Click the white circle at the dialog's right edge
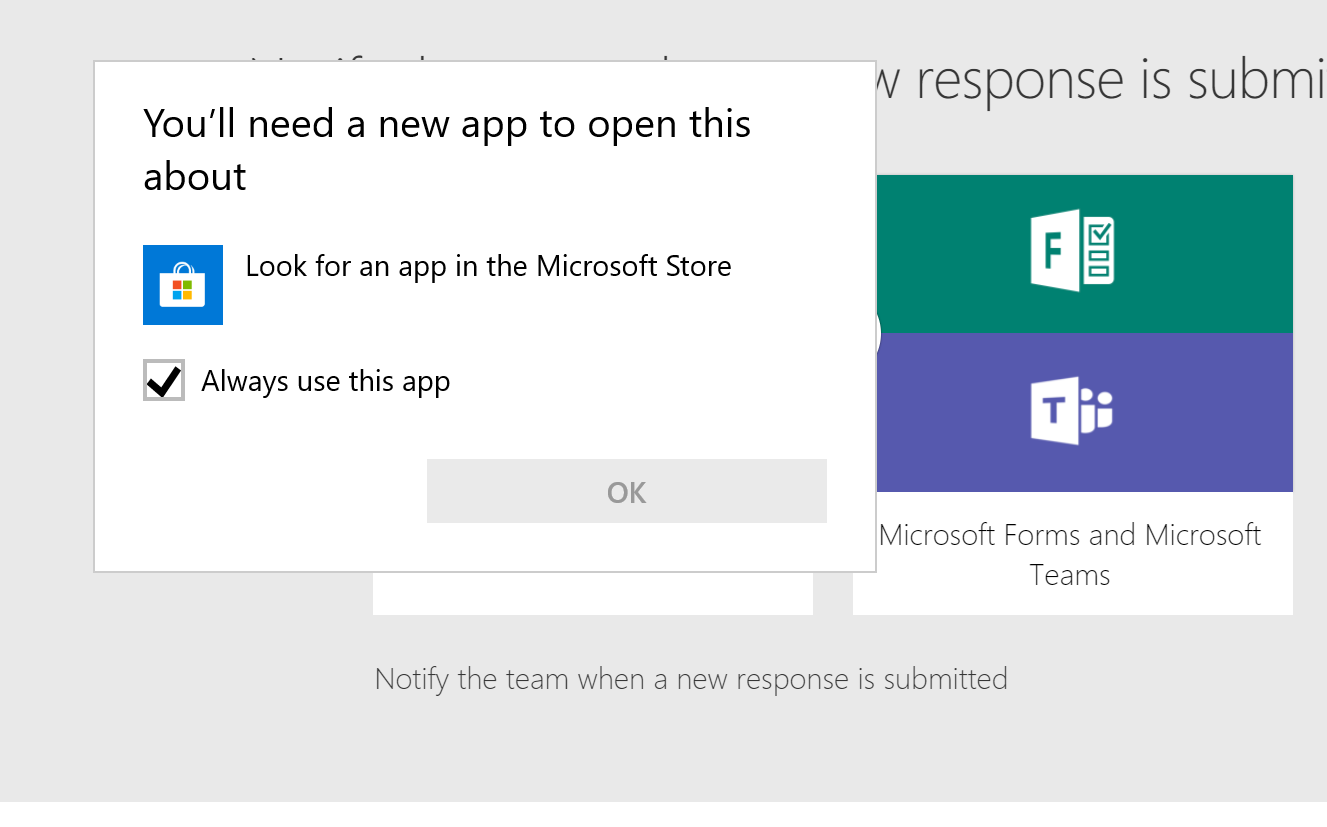The width and height of the screenshot is (1327, 827). 878,334
